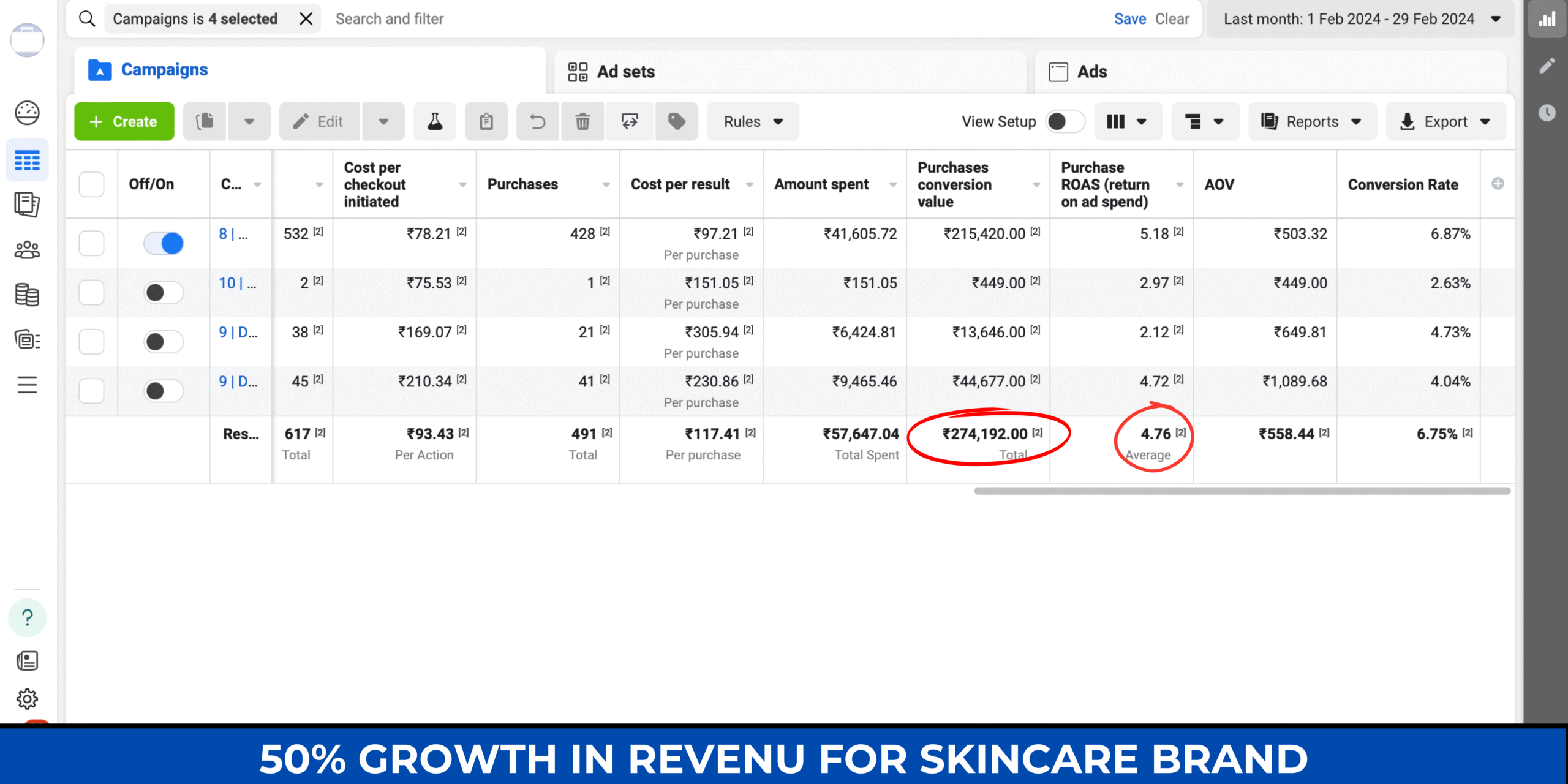The width and height of the screenshot is (1568, 784).
Task: Tick the select-all header checkbox
Action: 91,184
